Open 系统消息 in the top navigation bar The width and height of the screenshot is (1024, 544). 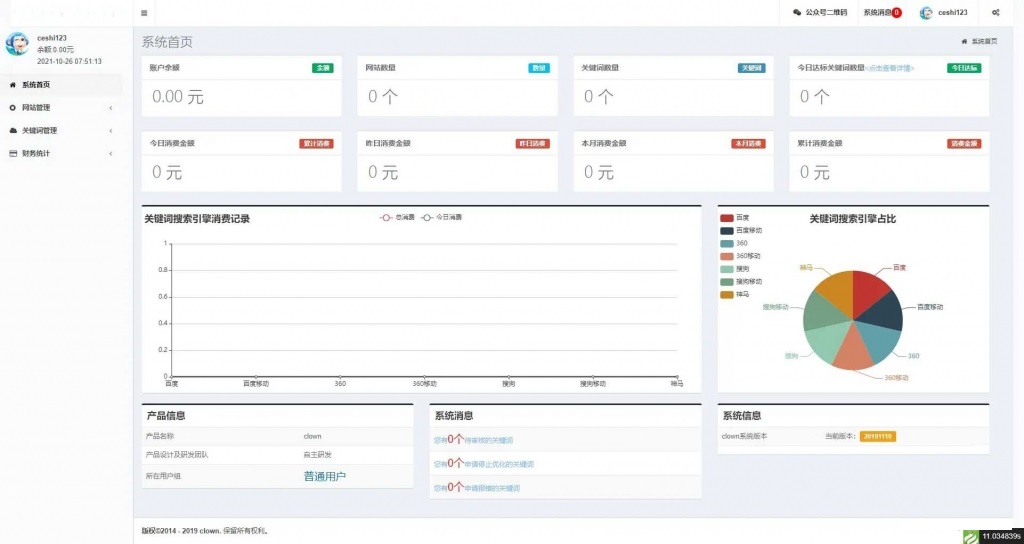click(x=876, y=13)
